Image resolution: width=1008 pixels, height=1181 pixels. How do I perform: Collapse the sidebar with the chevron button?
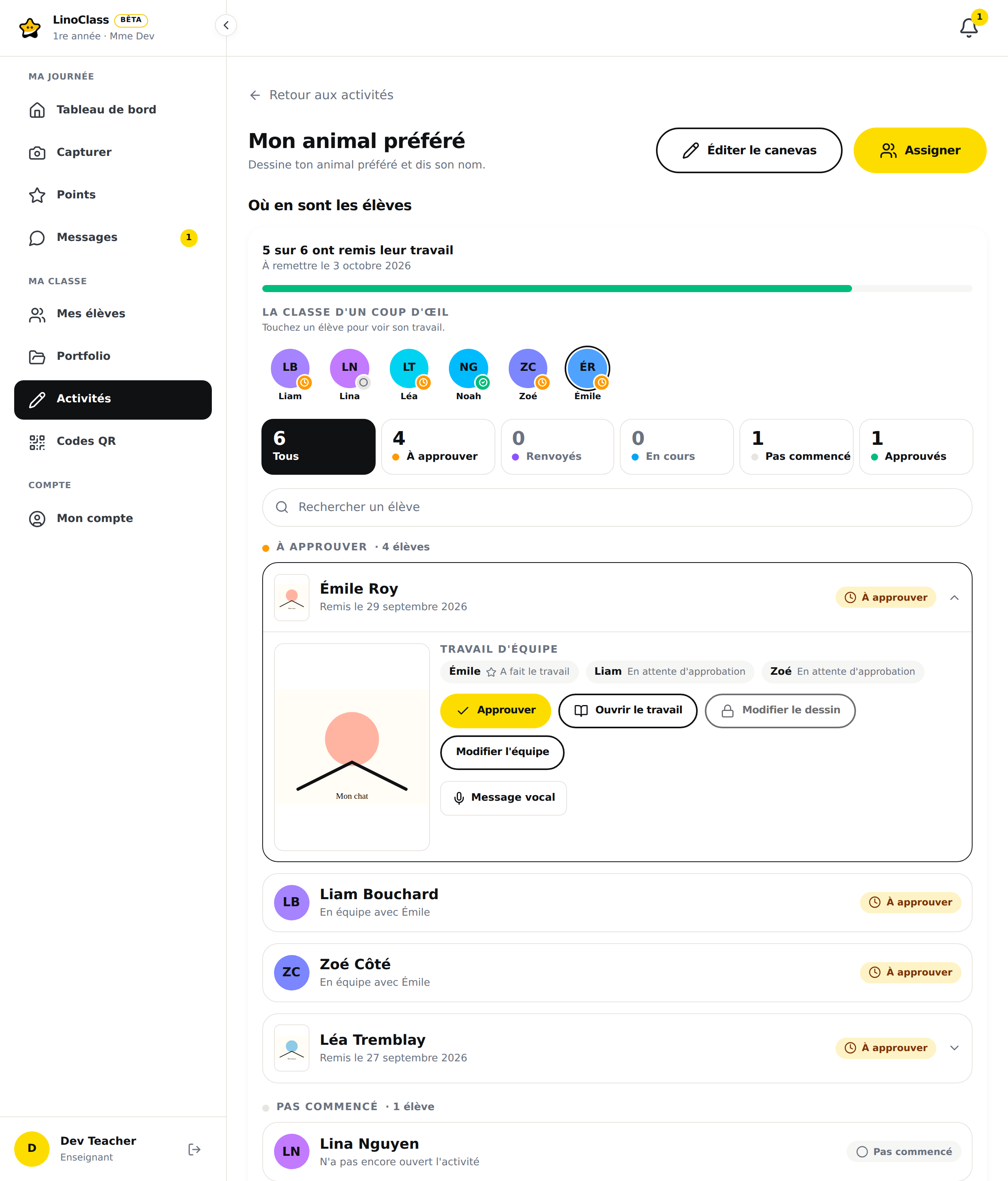point(226,25)
